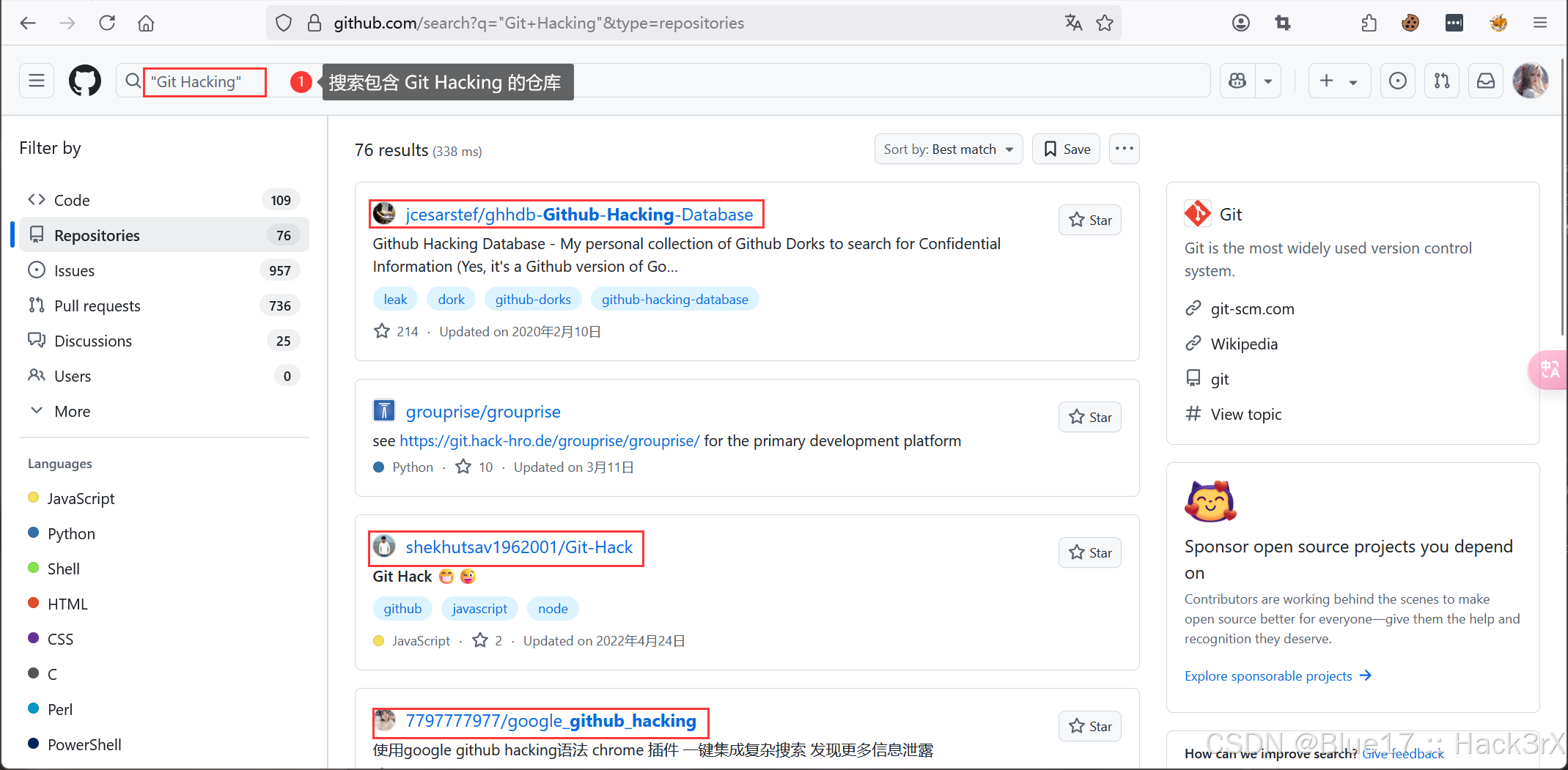Select Users filter
This screenshot has height=770, width=1568.
164,376
